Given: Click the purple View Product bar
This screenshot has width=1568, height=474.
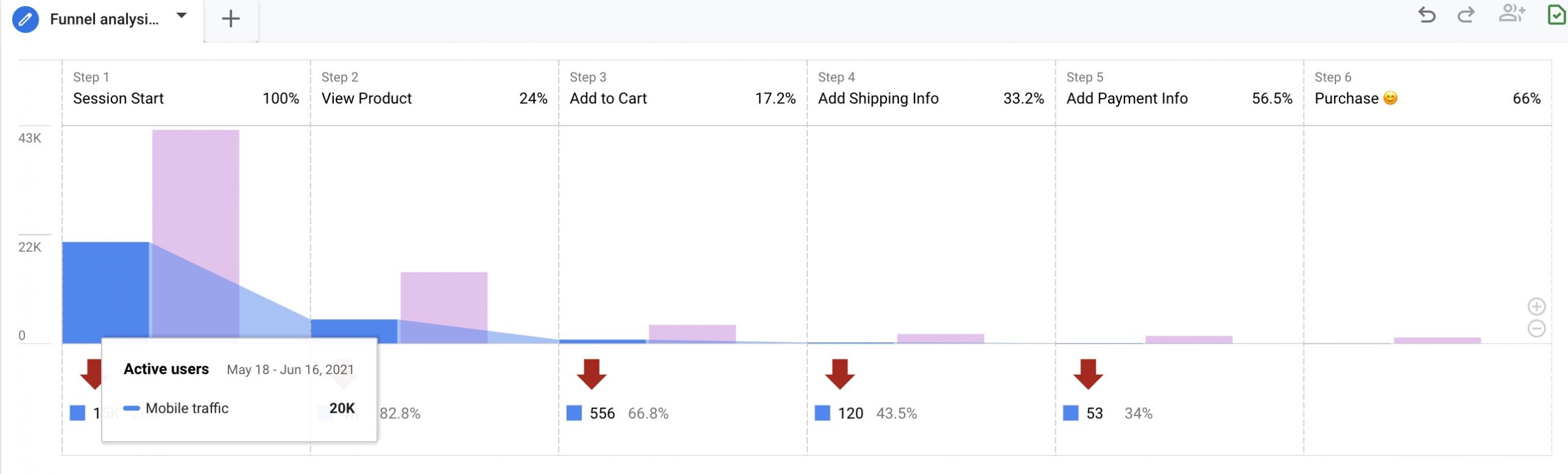Looking at the screenshot, I should [444, 307].
